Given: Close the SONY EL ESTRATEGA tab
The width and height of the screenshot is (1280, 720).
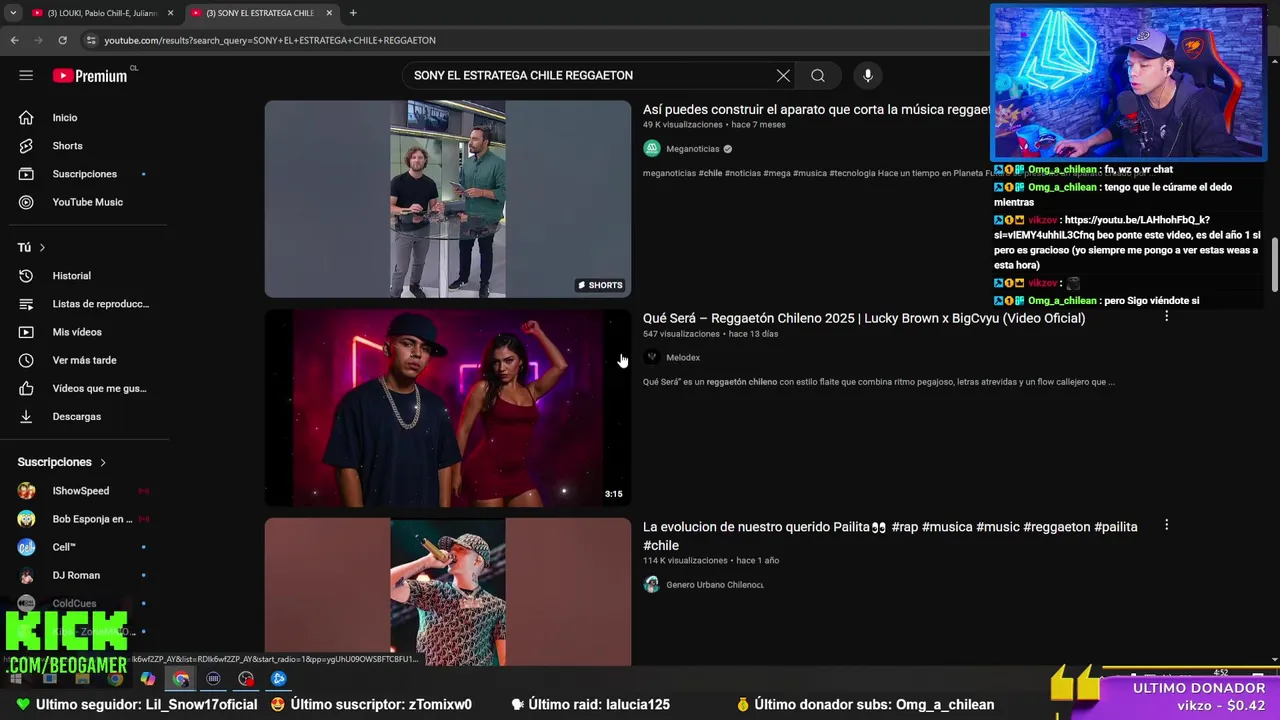Looking at the screenshot, I should [x=329, y=13].
